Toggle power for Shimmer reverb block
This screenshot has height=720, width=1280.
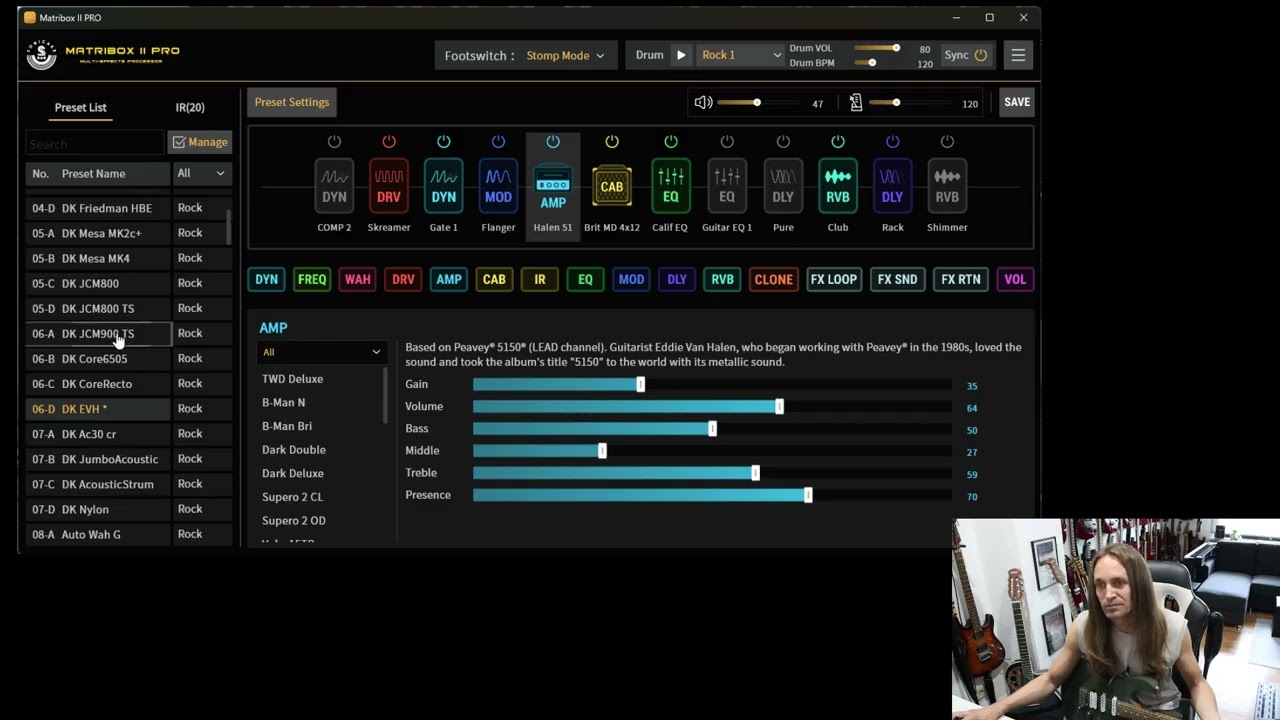[947, 142]
